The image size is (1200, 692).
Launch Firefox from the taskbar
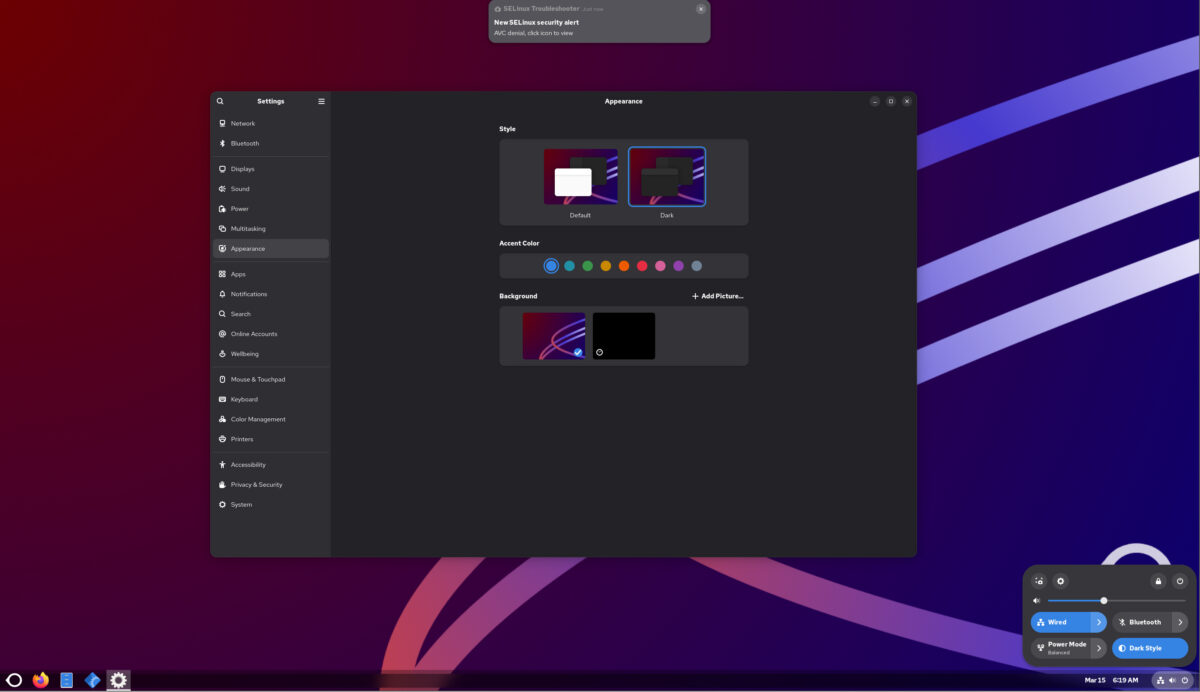(40, 680)
